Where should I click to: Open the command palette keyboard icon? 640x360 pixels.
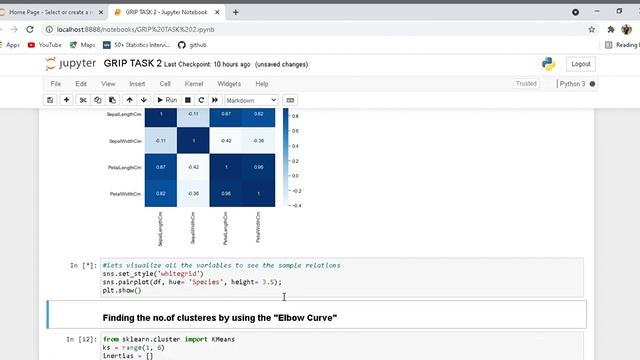290,100
